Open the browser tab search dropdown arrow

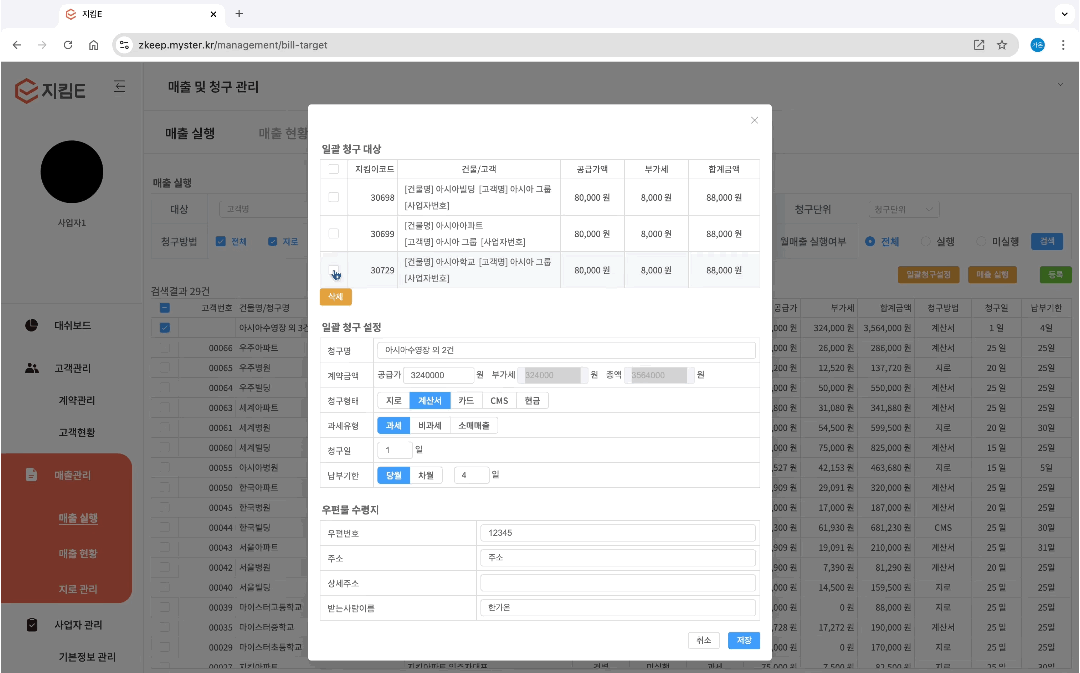[1064, 14]
